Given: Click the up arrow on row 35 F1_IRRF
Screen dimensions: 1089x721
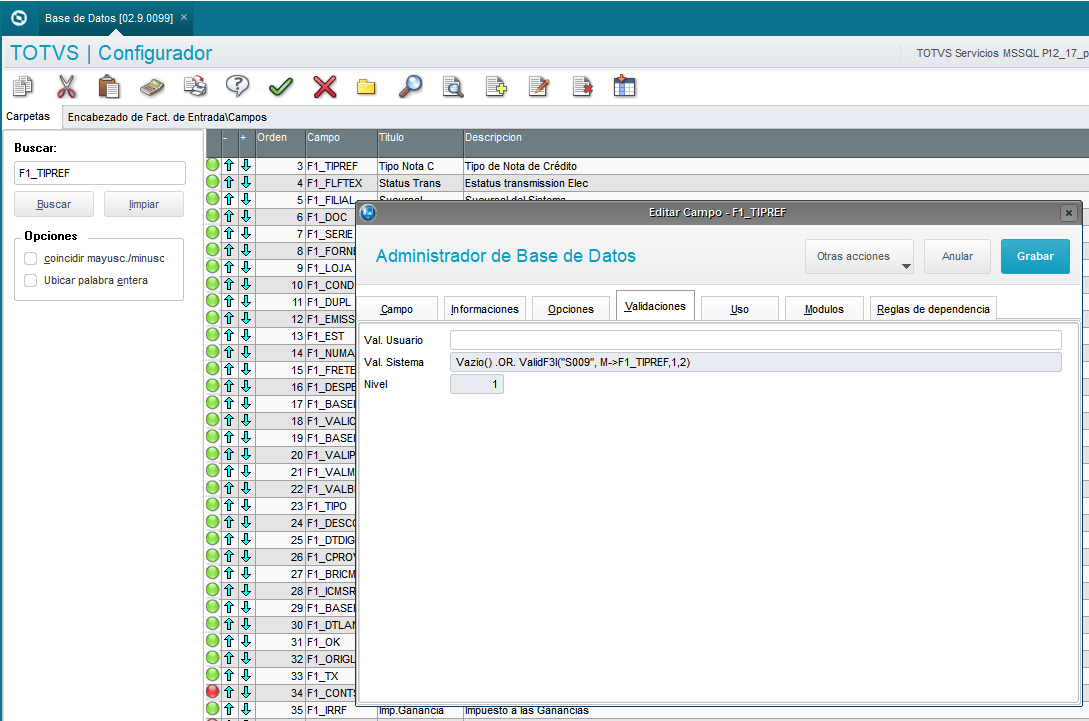Looking at the screenshot, I should pos(229,710).
